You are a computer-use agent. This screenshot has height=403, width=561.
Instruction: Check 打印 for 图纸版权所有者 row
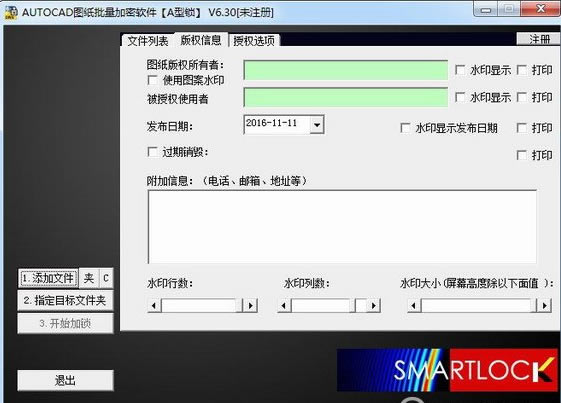pyautogui.click(x=522, y=70)
